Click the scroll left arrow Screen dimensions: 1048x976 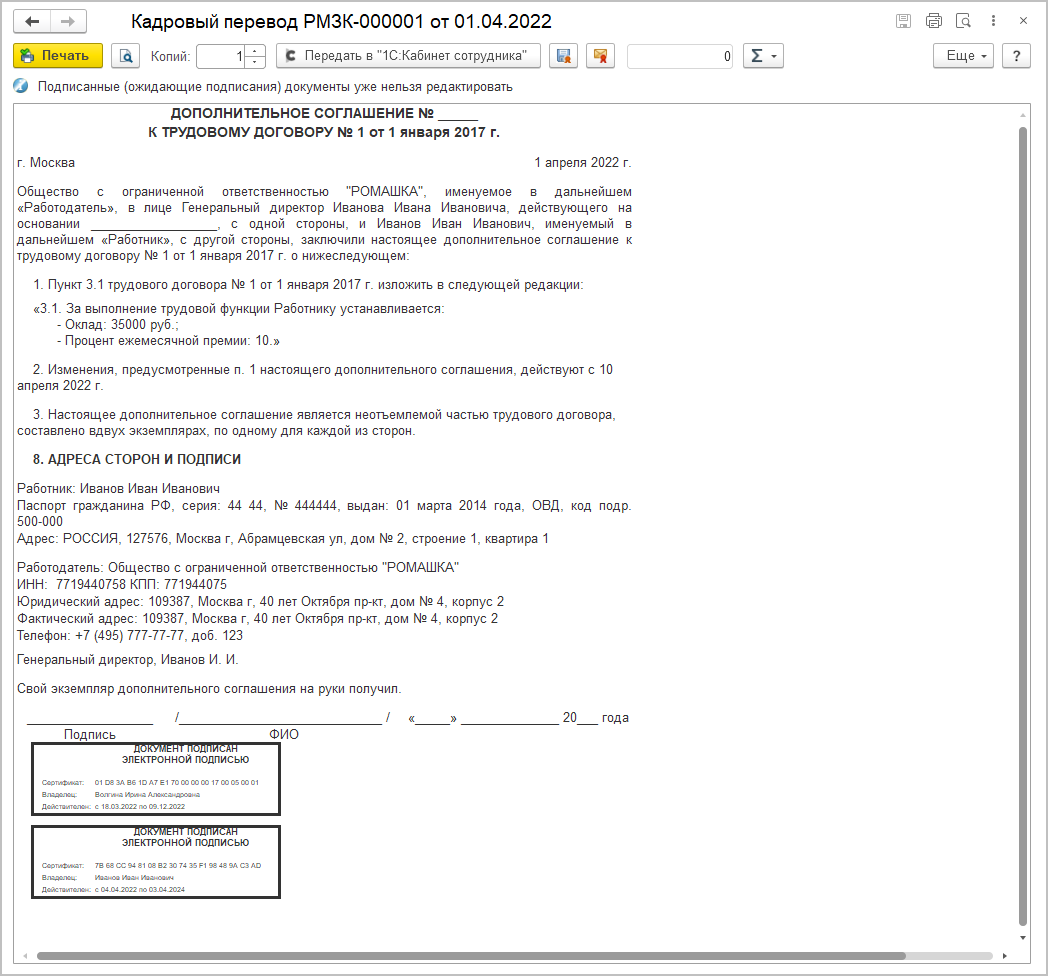[x=25, y=956]
